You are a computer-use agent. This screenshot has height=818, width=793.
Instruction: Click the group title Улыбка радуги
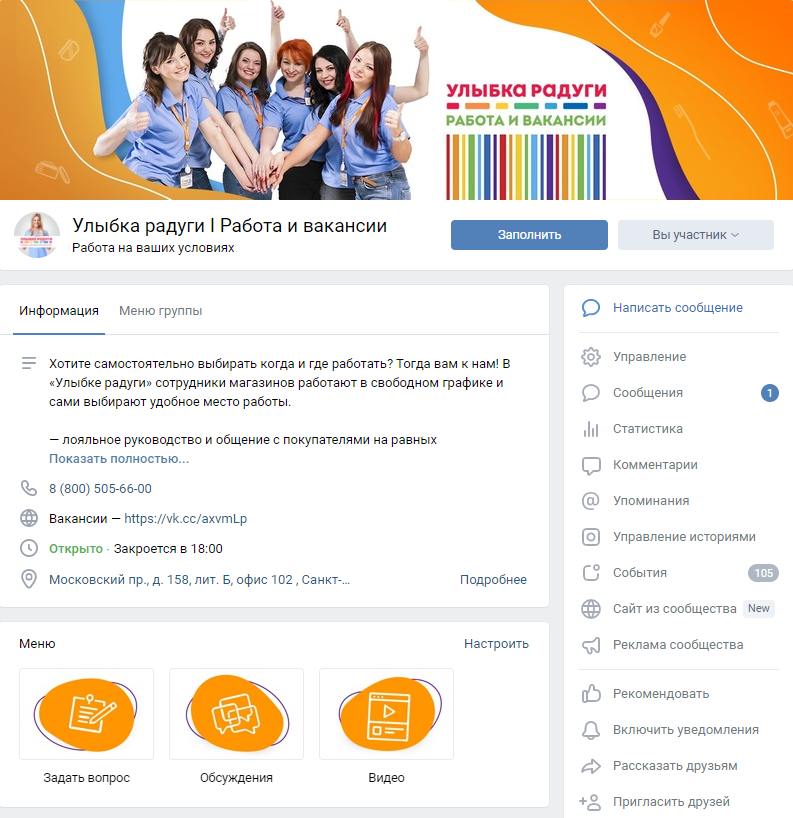230,226
